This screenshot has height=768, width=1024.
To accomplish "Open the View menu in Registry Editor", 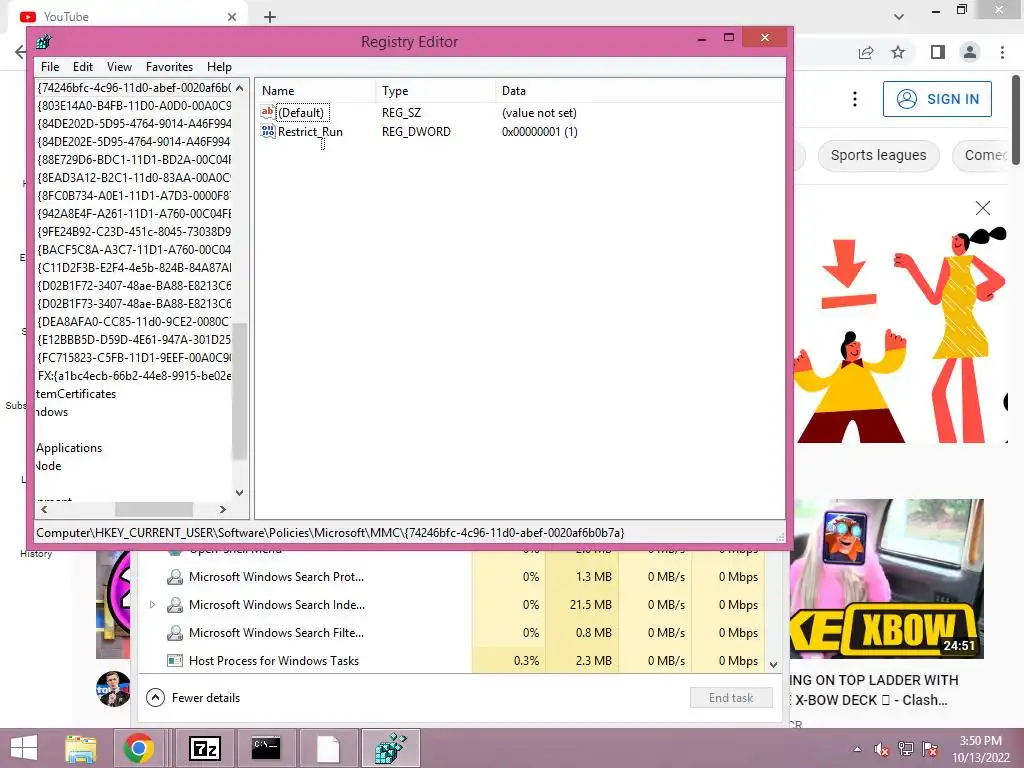I will 119,67.
